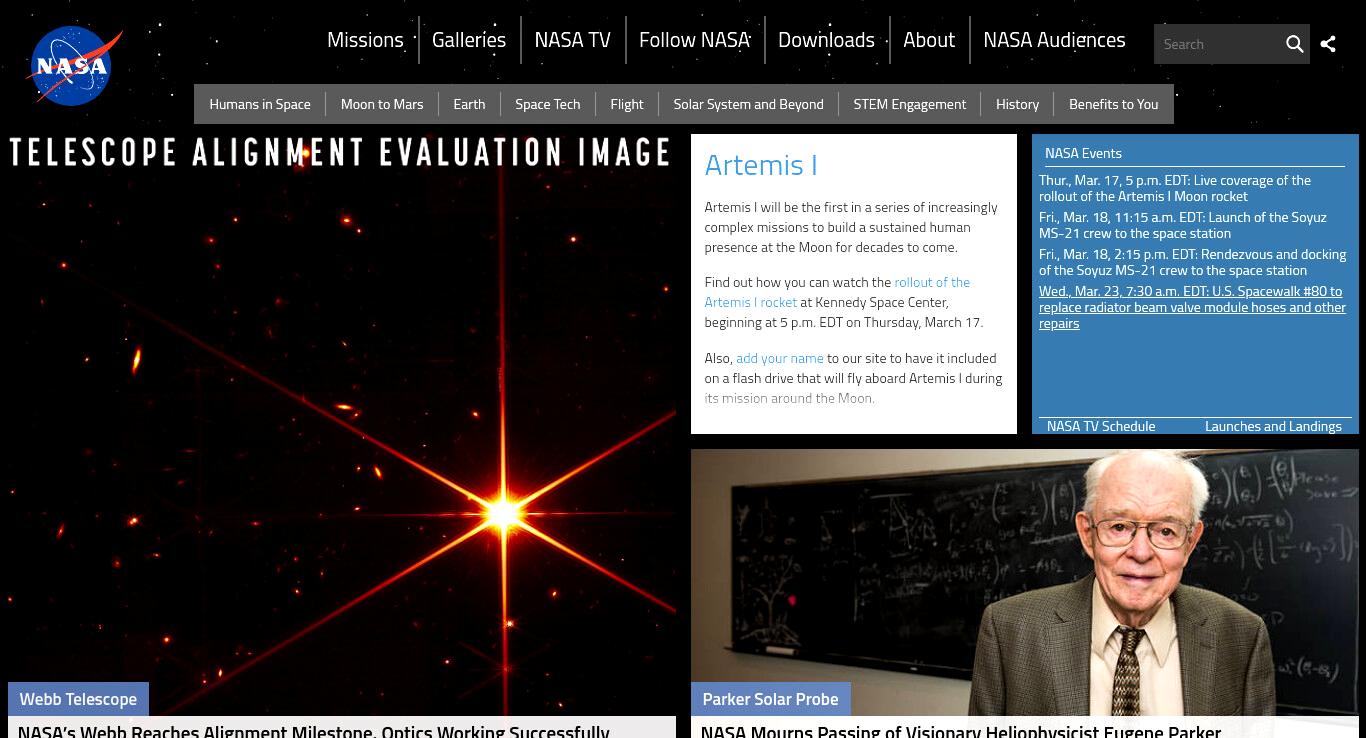Select the History topic
Image resolution: width=1366 pixels, height=738 pixels.
tap(1017, 104)
